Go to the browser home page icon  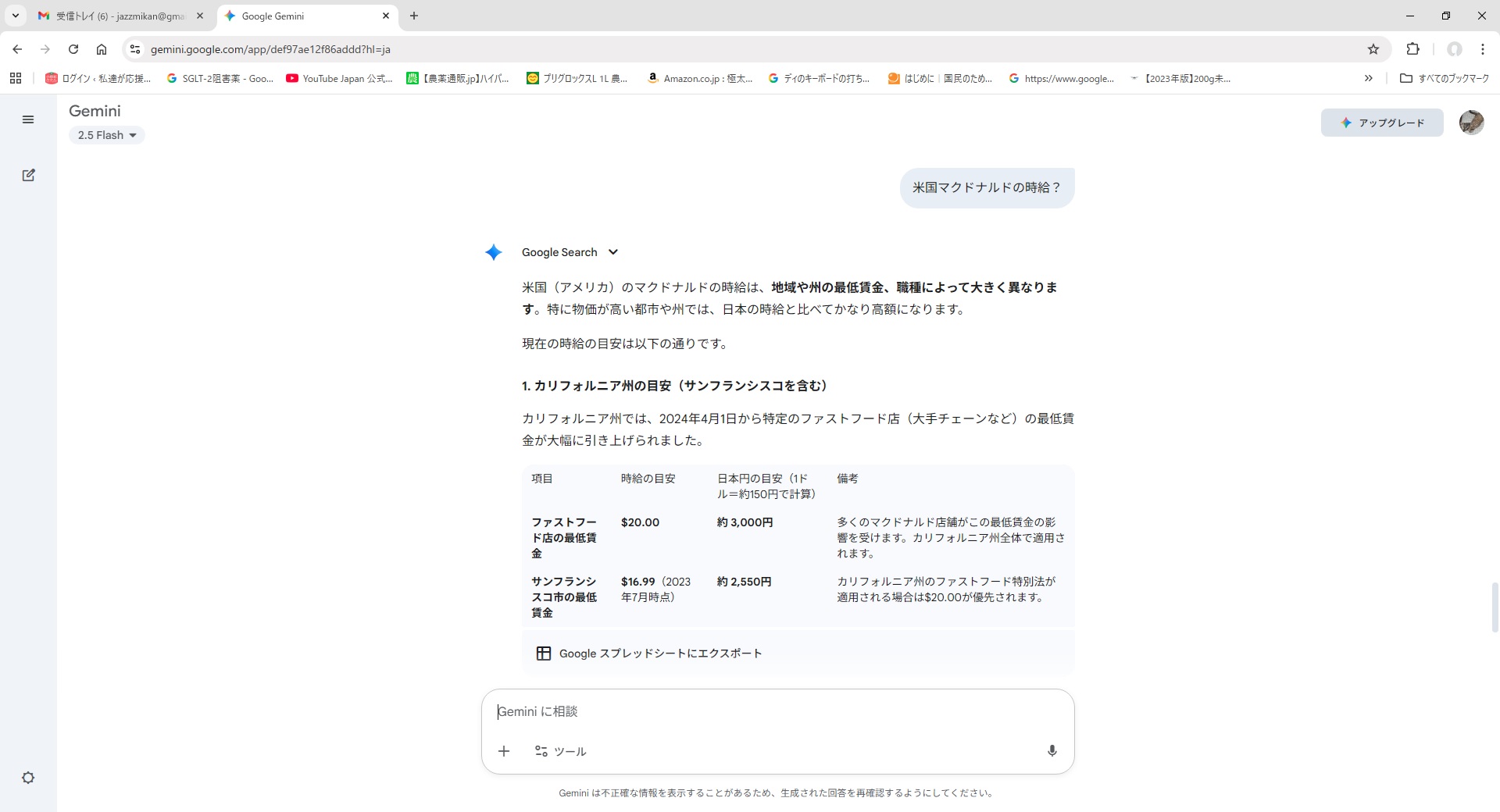102,49
